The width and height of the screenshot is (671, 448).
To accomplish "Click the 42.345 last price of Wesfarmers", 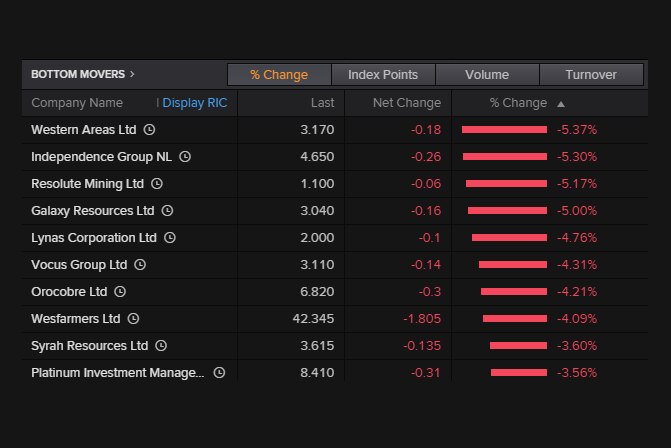I will coord(313,318).
